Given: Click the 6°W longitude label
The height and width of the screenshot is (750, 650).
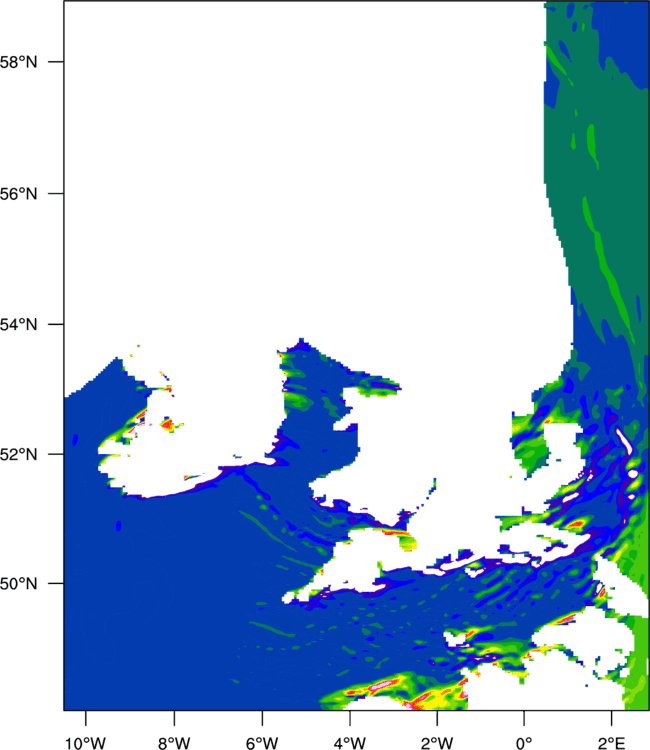Looking at the screenshot, I should pyautogui.click(x=262, y=743).
